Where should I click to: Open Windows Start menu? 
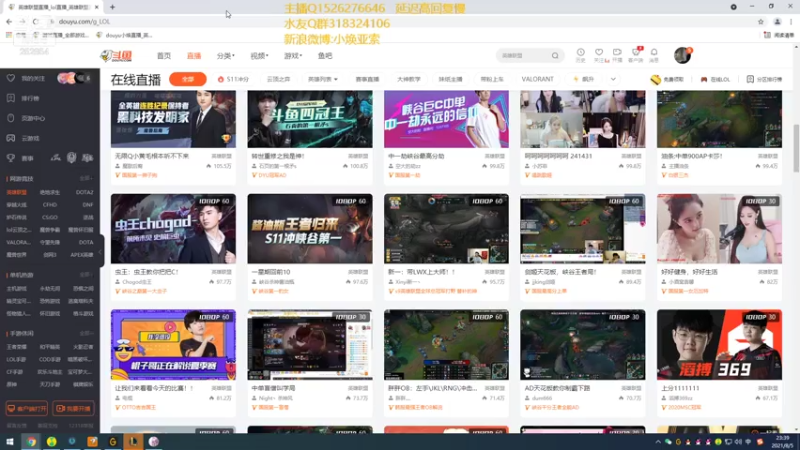point(10,441)
